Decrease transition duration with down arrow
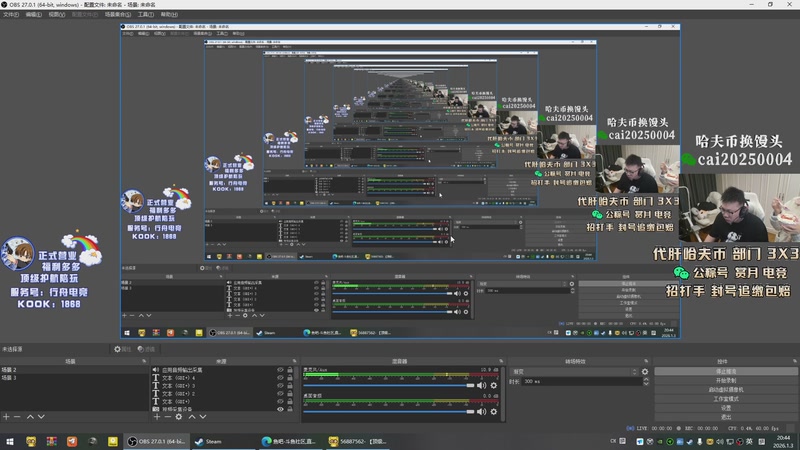 tap(645, 384)
